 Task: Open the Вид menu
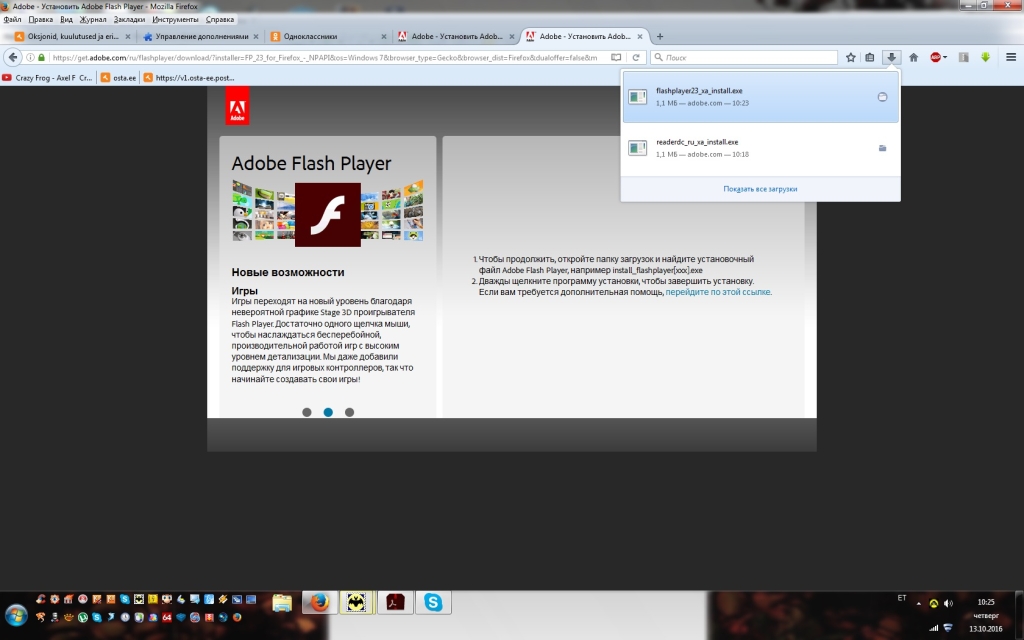click(66, 20)
